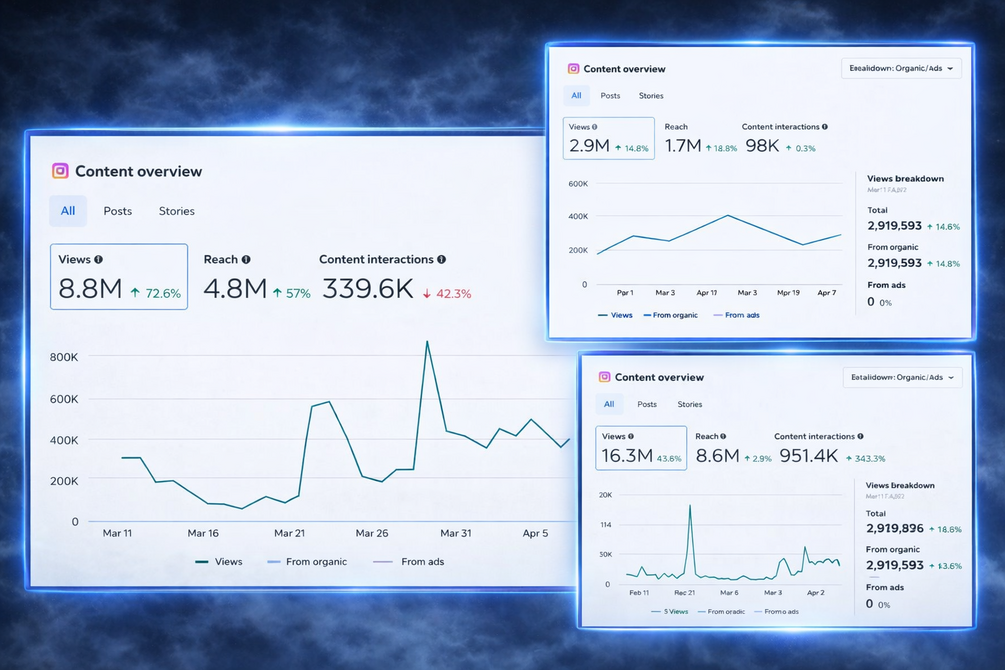1005x670 pixels.
Task: Click the Views breakdown heading in the top-right panel
Action: 905,178
